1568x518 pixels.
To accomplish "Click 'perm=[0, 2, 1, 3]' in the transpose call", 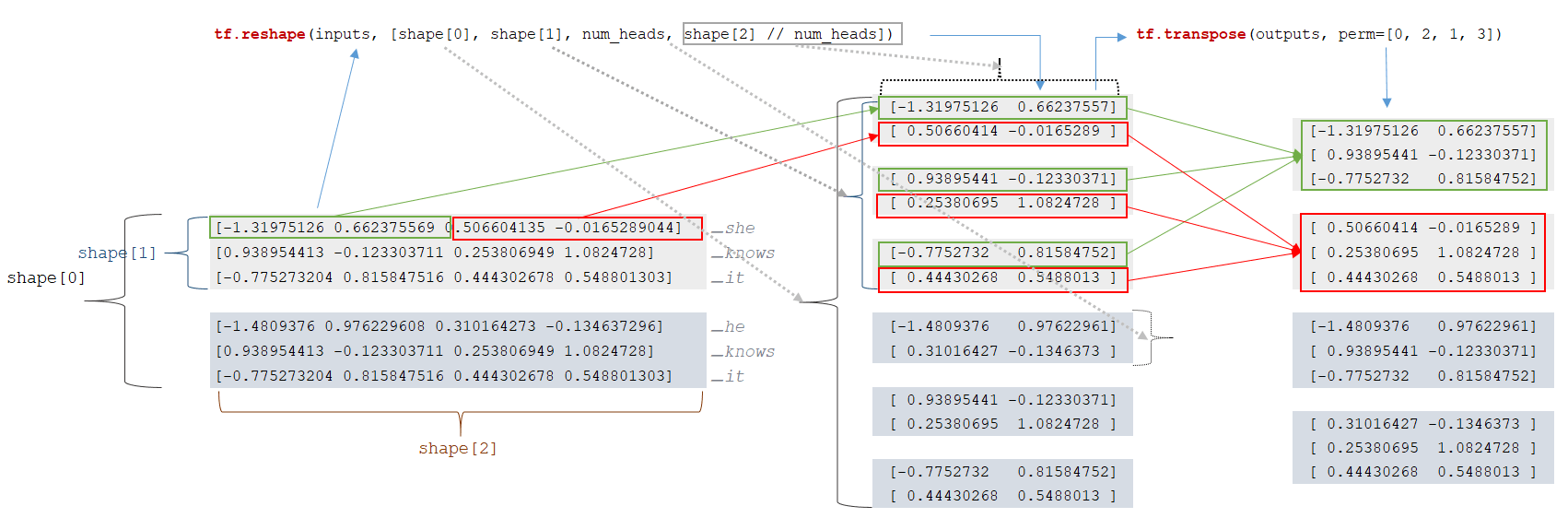I will 1420,34.
